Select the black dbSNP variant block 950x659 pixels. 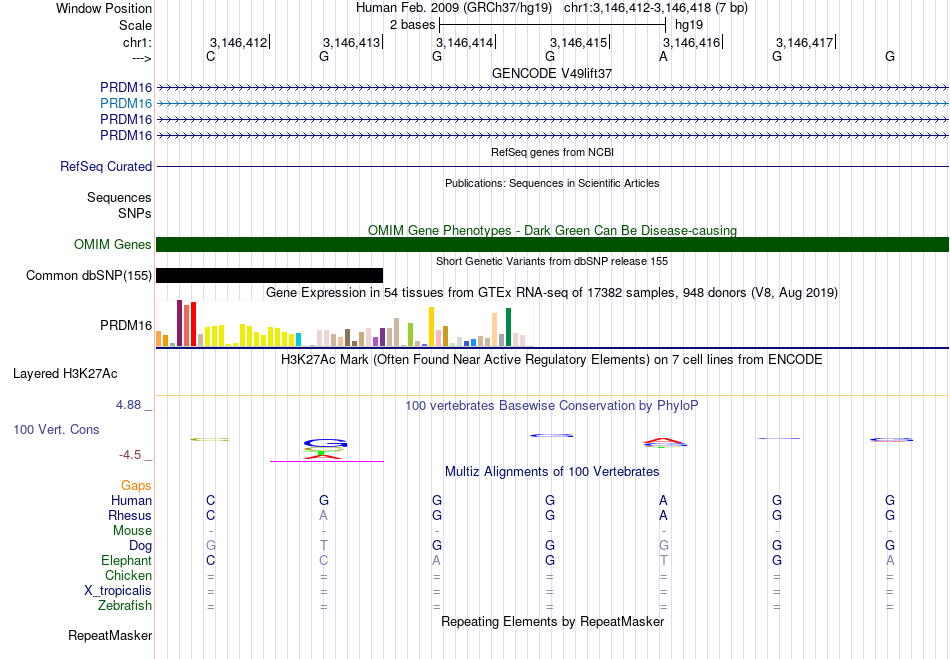(x=270, y=276)
